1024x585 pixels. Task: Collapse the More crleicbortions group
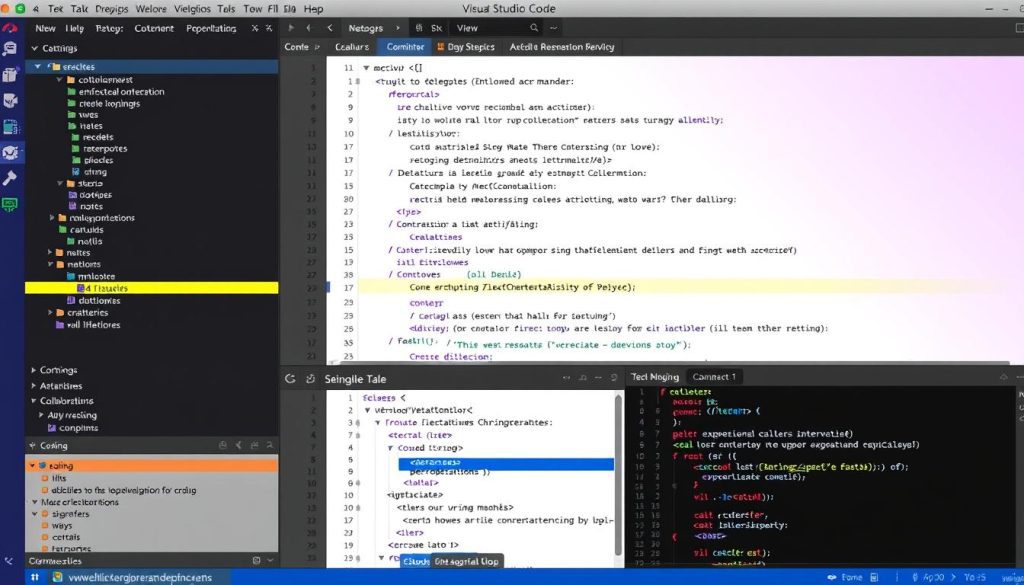pyautogui.click(x=35, y=502)
